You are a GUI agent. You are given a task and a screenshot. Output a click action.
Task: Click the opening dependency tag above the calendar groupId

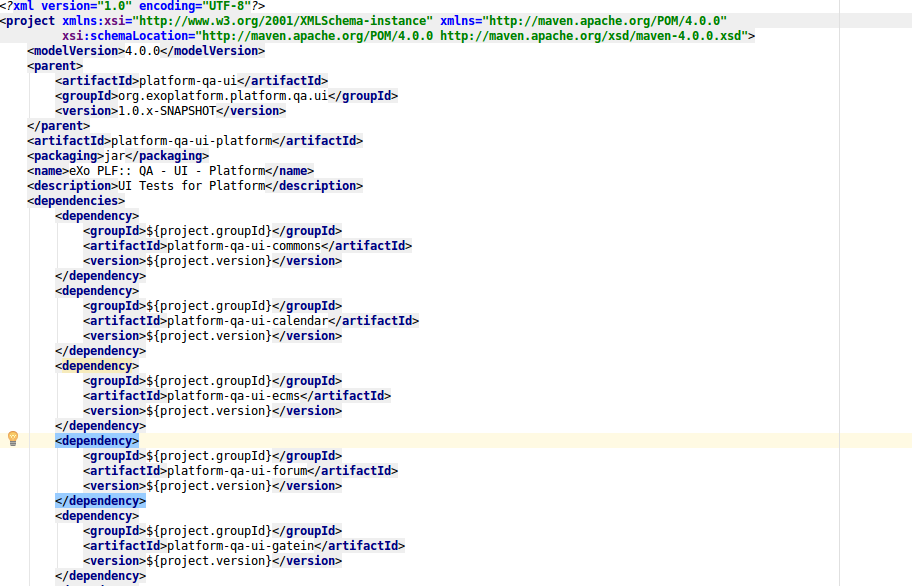(x=97, y=291)
